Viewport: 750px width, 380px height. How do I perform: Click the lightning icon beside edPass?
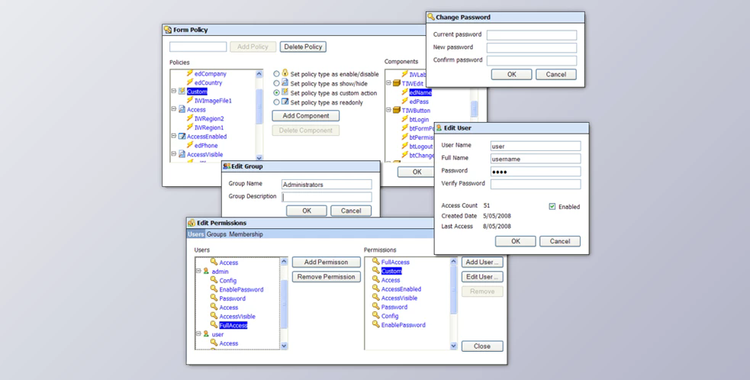tap(405, 101)
